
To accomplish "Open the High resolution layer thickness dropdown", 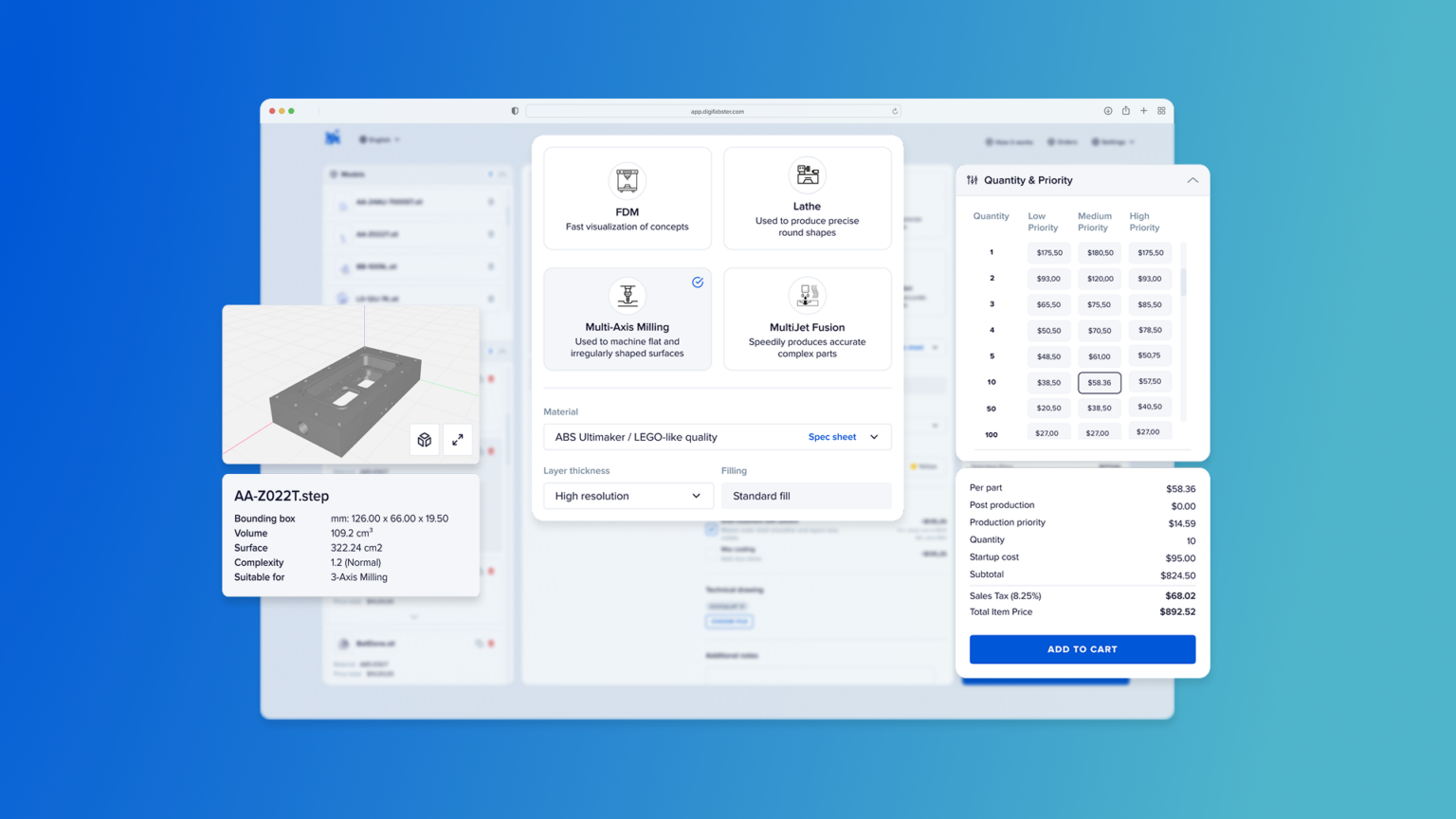I will pyautogui.click(x=628, y=496).
